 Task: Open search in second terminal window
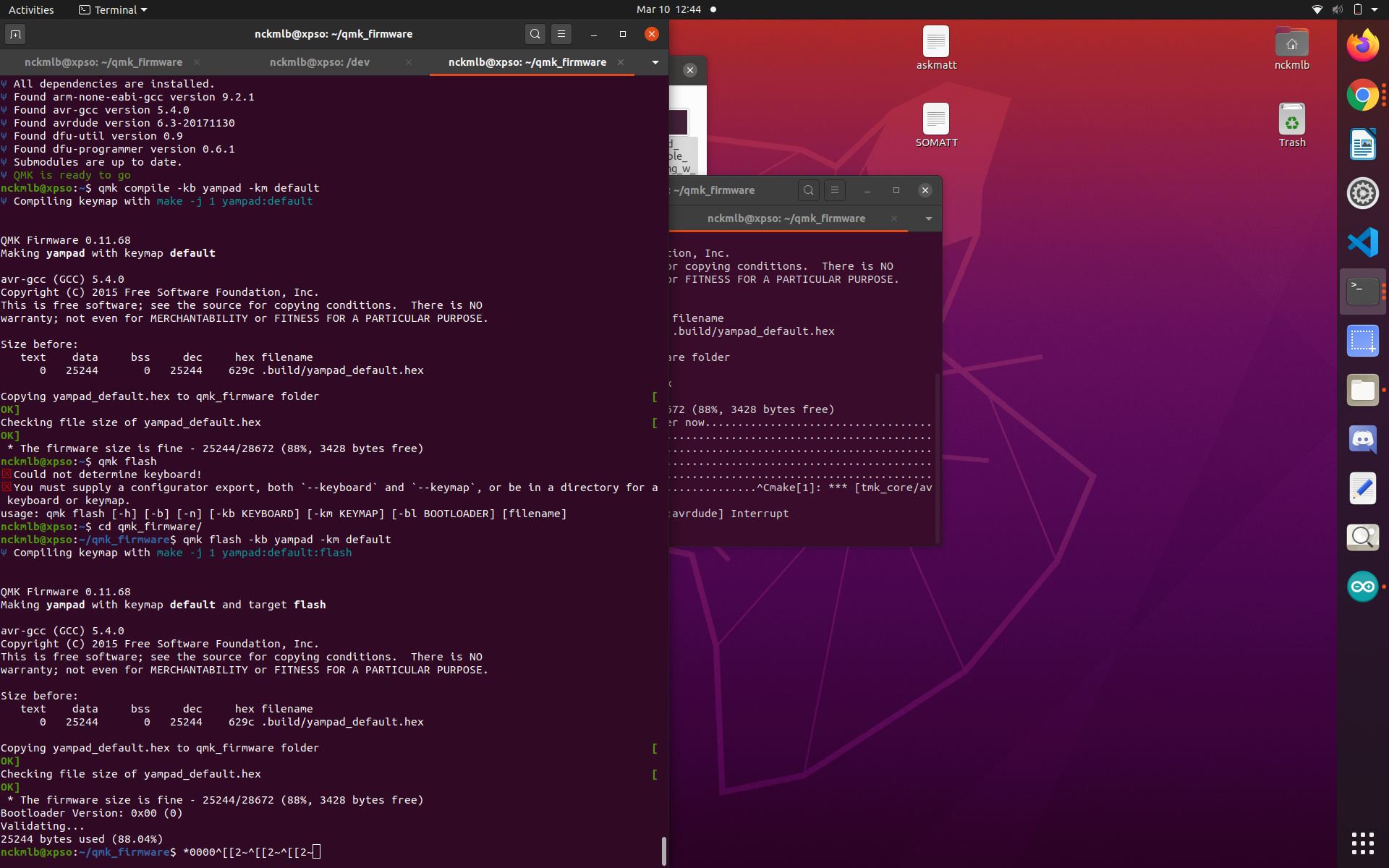click(x=809, y=190)
